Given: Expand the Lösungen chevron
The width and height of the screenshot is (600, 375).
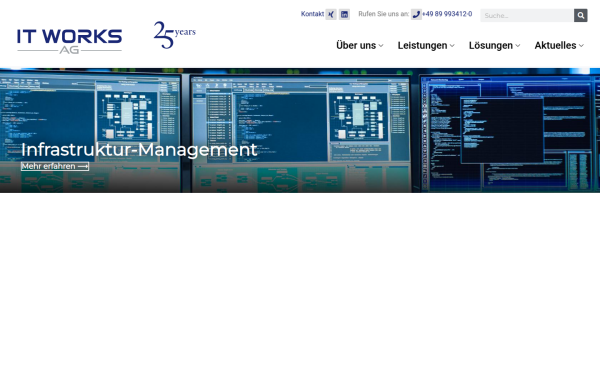Looking at the screenshot, I should [x=518, y=46].
